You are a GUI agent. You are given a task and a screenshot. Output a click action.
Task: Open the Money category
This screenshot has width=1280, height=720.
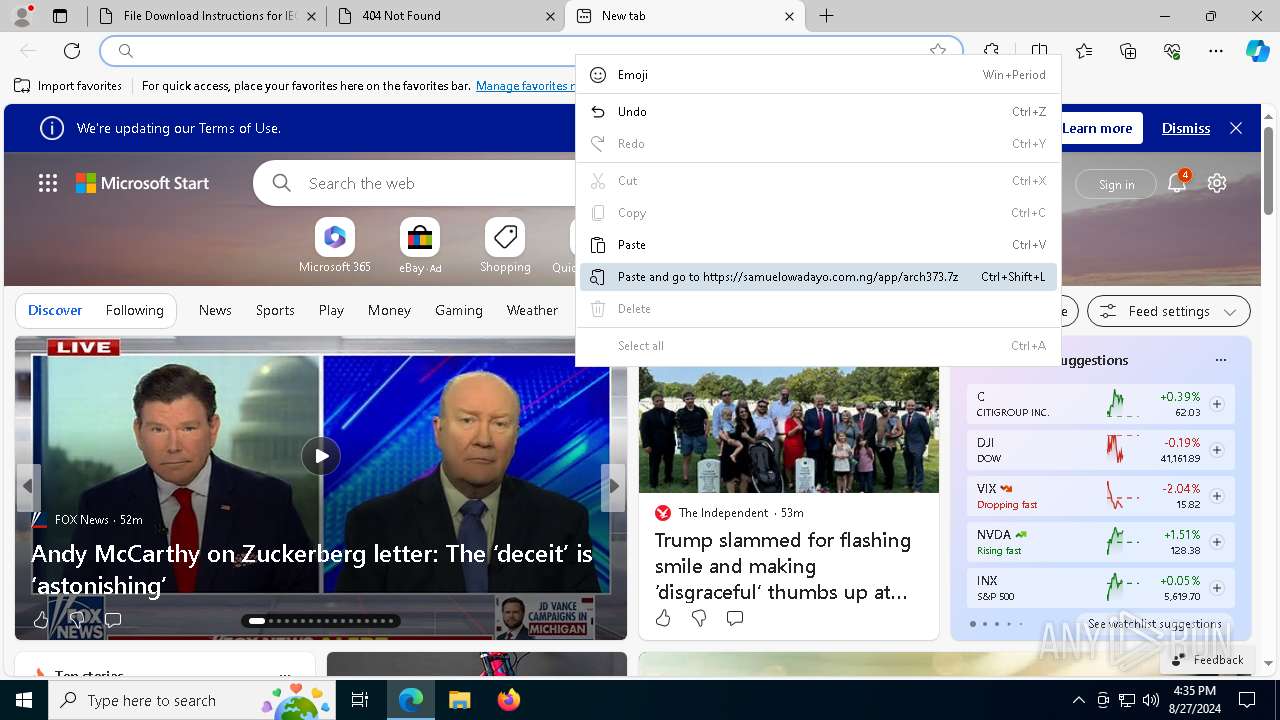389,310
